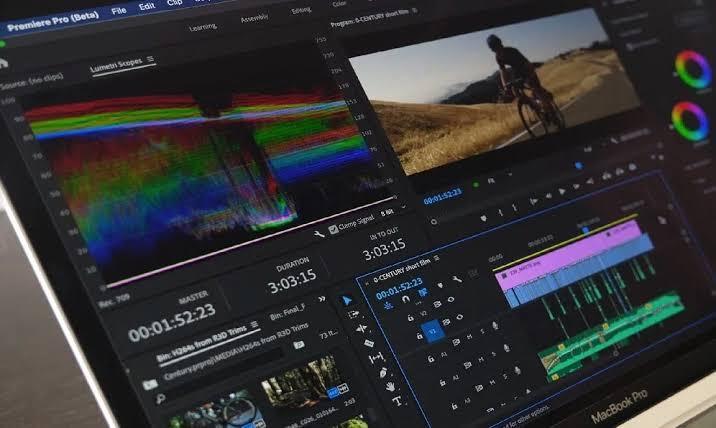716x428 pixels.
Task: Select the Type tool
Action: coord(397,401)
